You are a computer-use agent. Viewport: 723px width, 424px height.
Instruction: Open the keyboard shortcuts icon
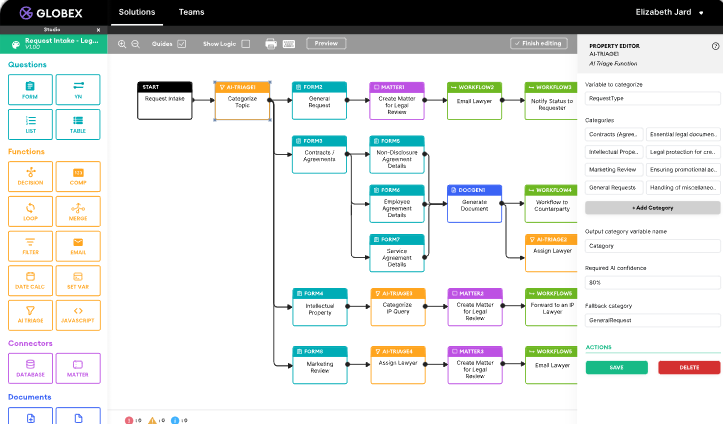pos(289,44)
